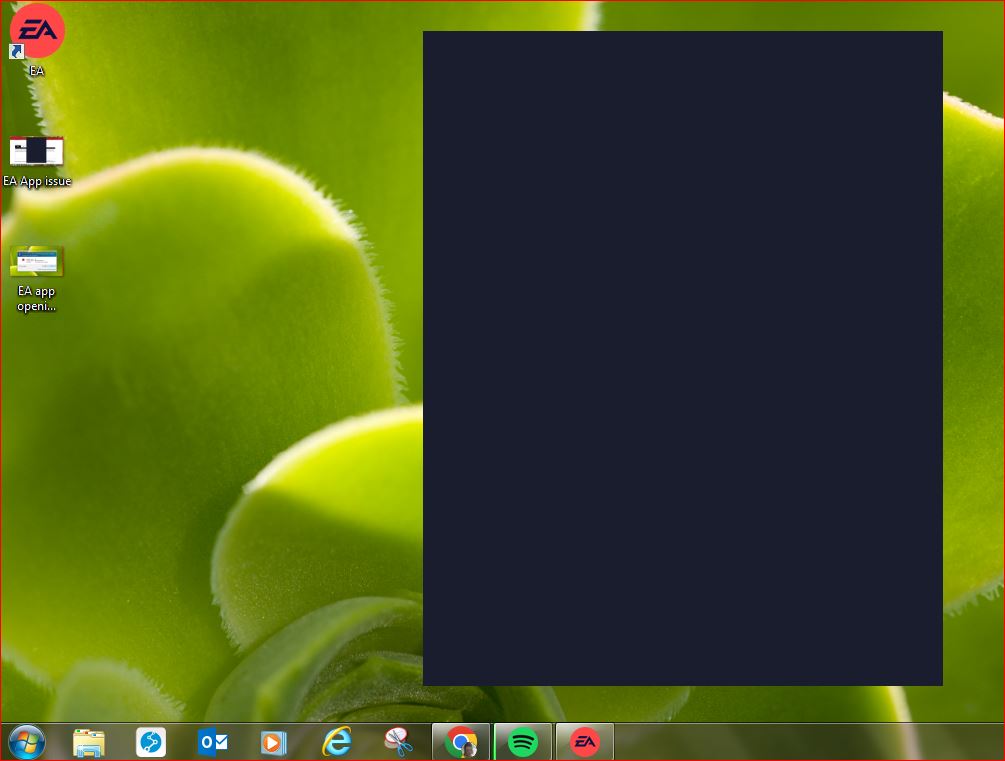Open Outlook from the taskbar
This screenshot has height=761, width=1005.
(x=212, y=742)
